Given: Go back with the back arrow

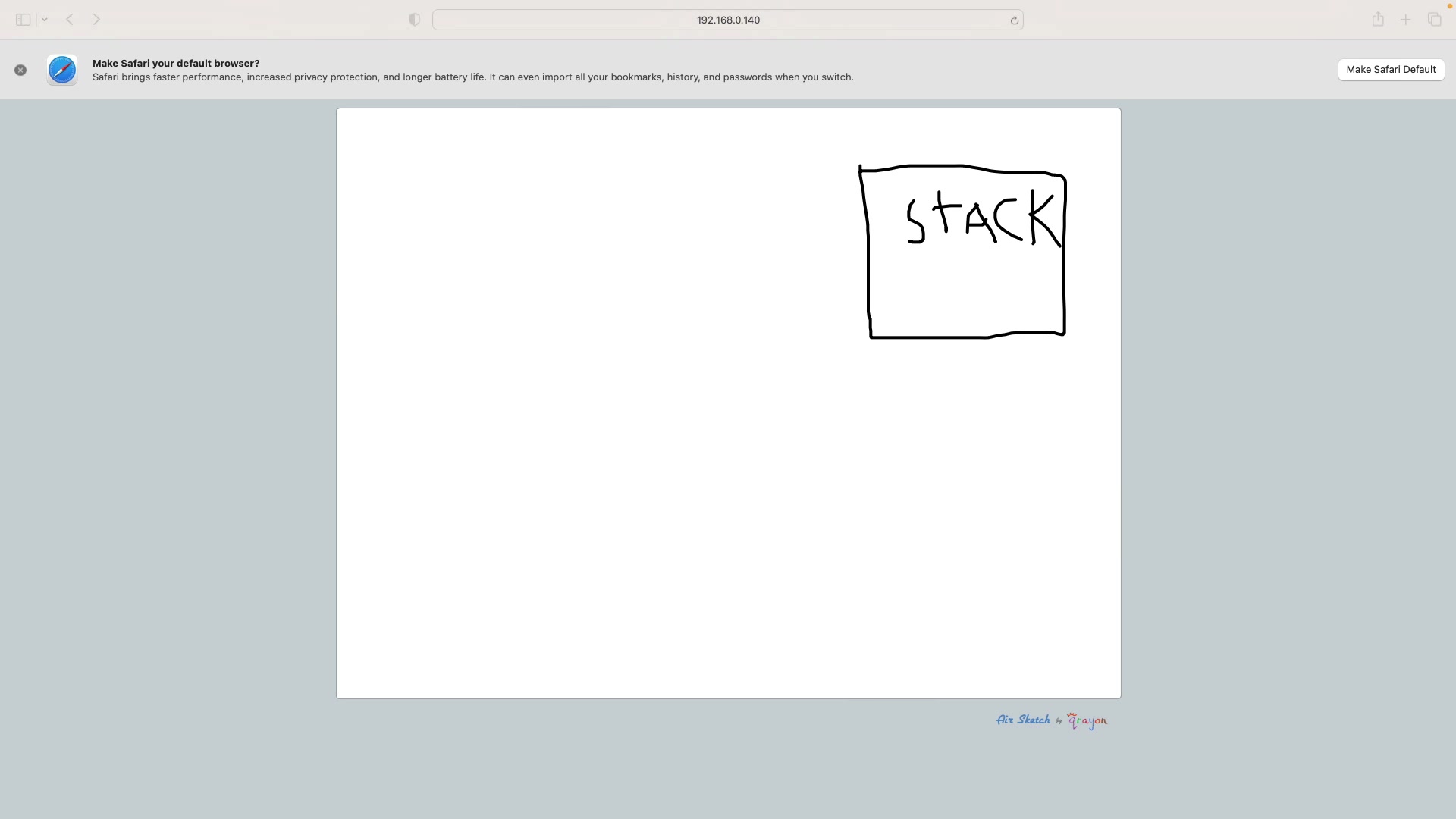Looking at the screenshot, I should [70, 20].
